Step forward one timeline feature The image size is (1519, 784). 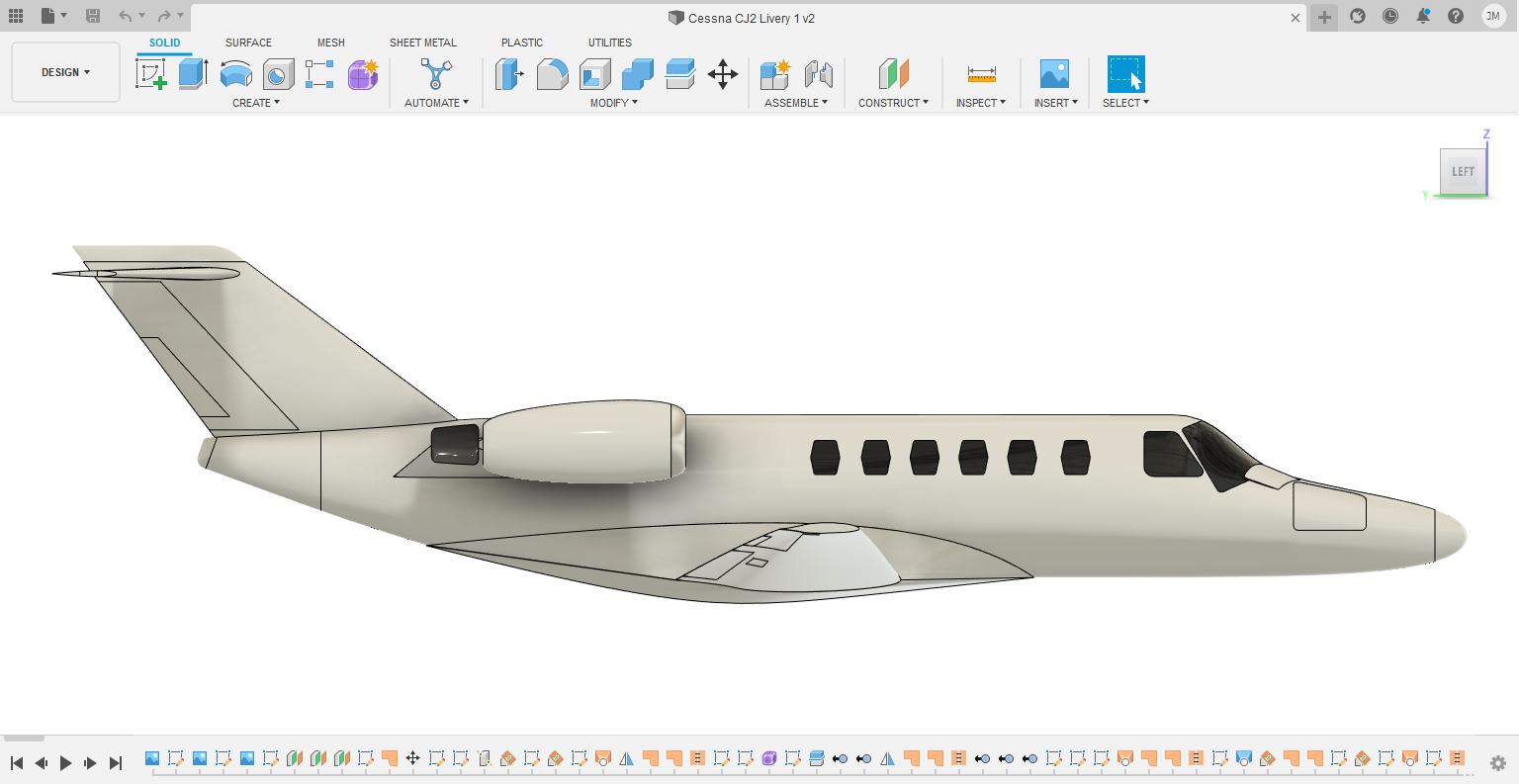(90, 762)
